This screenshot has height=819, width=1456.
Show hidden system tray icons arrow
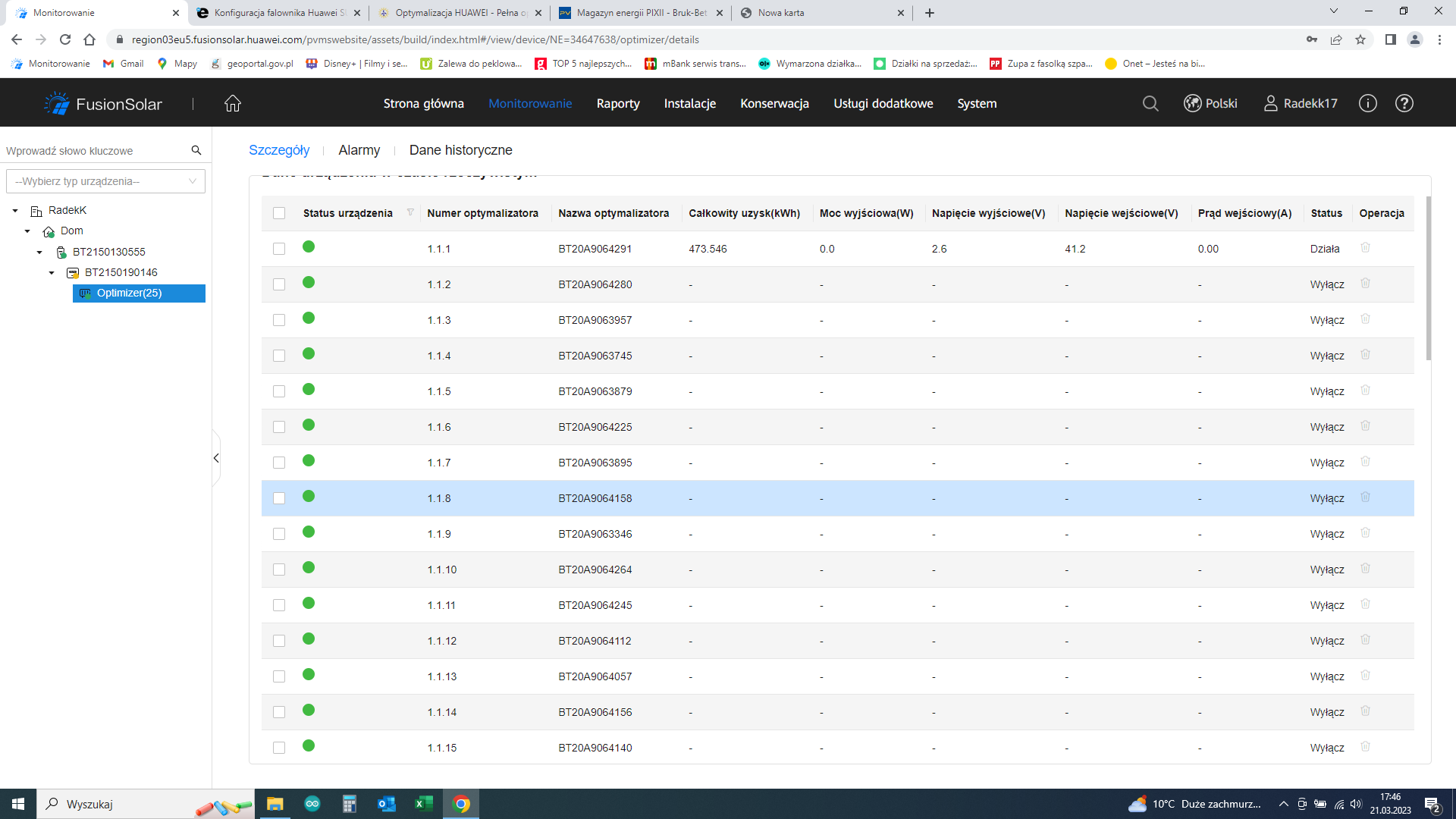[1283, 804]
